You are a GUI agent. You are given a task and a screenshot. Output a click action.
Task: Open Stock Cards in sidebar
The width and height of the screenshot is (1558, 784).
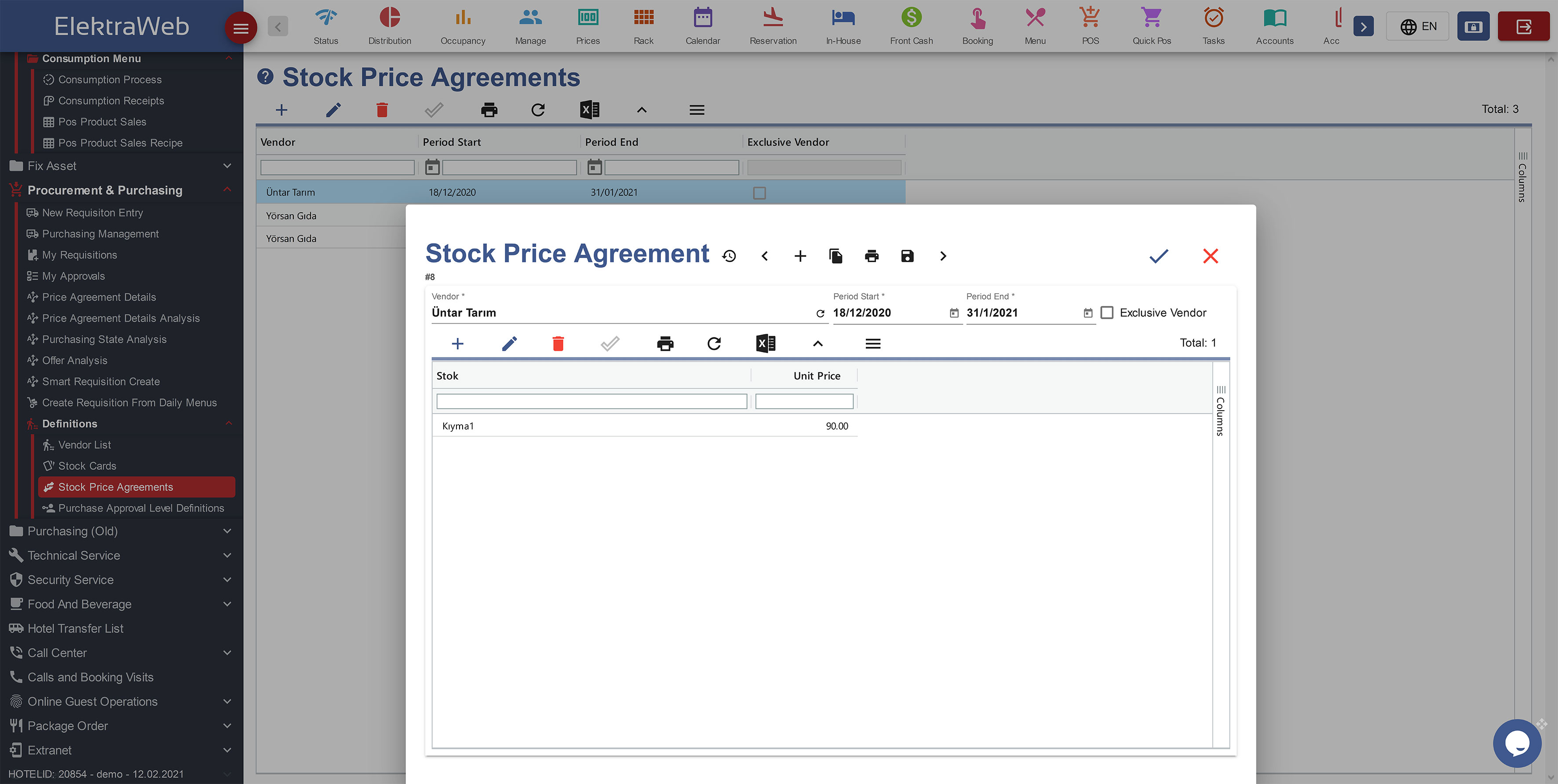point(87,466)
